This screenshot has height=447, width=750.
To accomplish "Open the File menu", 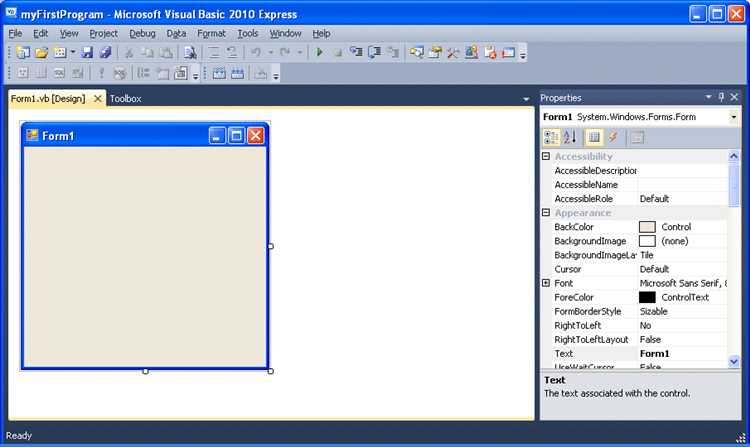I will (15, 33).
